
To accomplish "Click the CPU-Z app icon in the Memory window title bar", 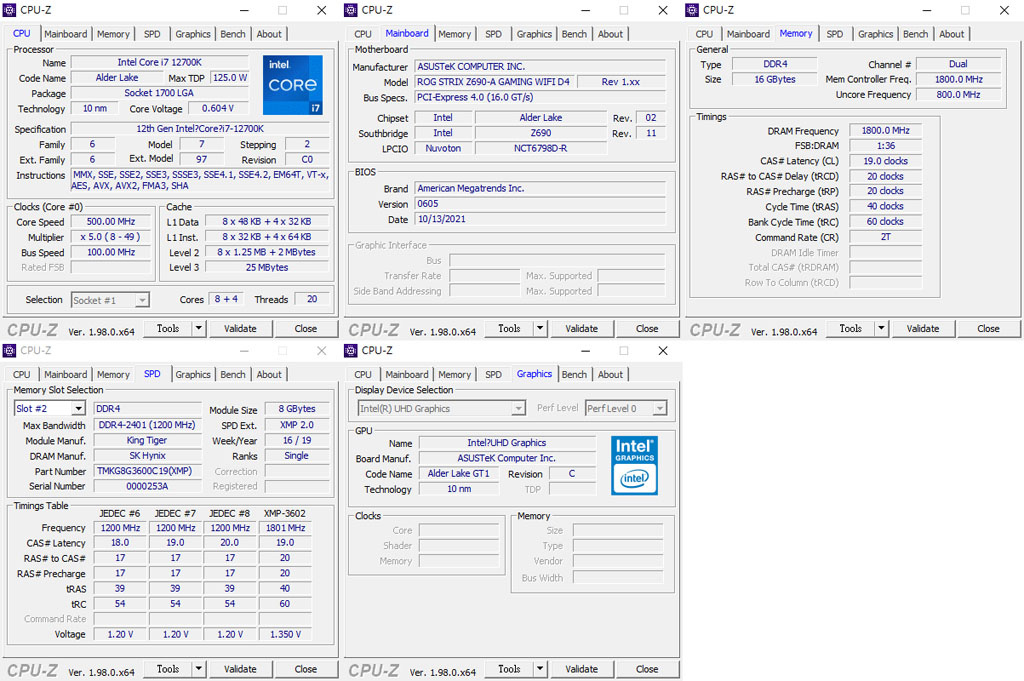I will (x=692, y=10).
